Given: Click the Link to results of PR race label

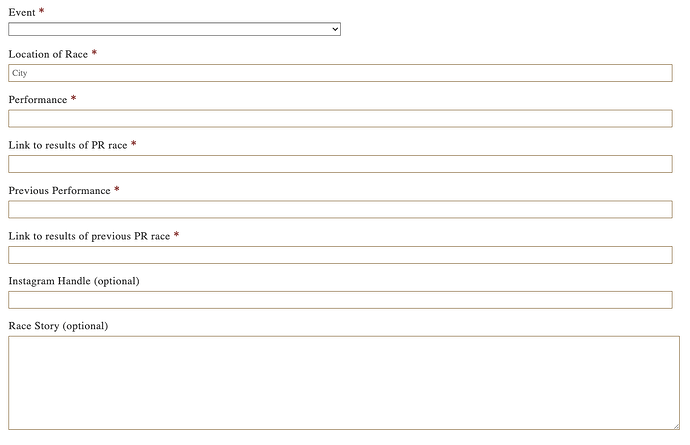Looking at the screenshot, I should click(x=68, y=145).
